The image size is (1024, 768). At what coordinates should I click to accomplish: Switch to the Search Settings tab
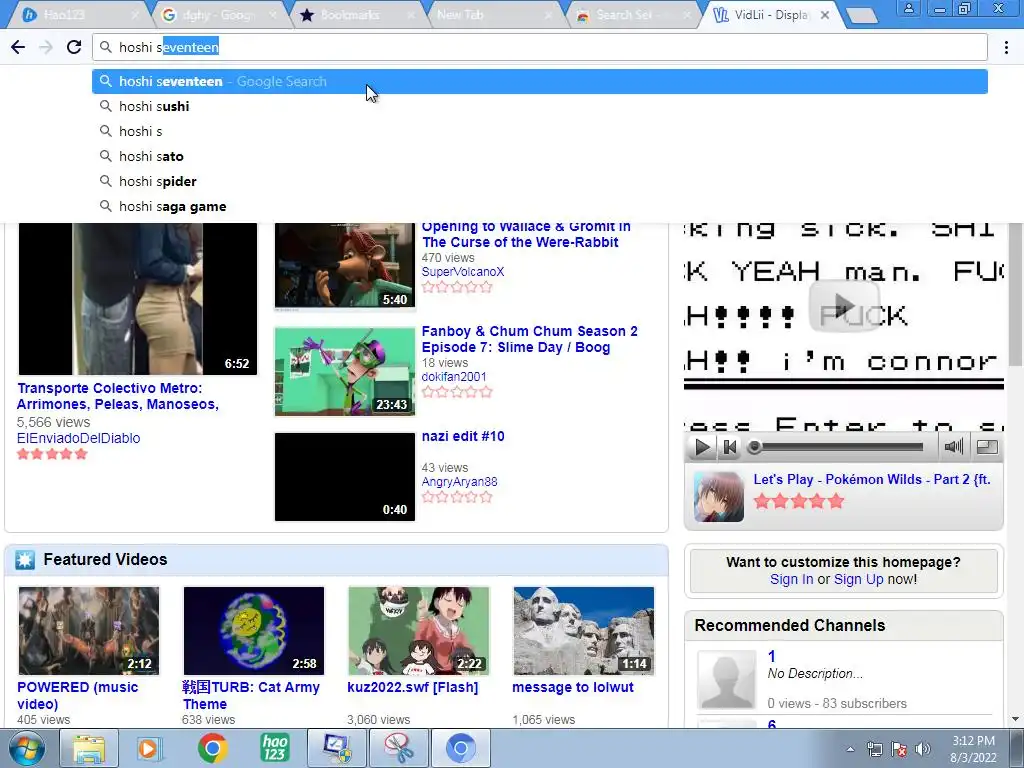click(x=632, y=15)
